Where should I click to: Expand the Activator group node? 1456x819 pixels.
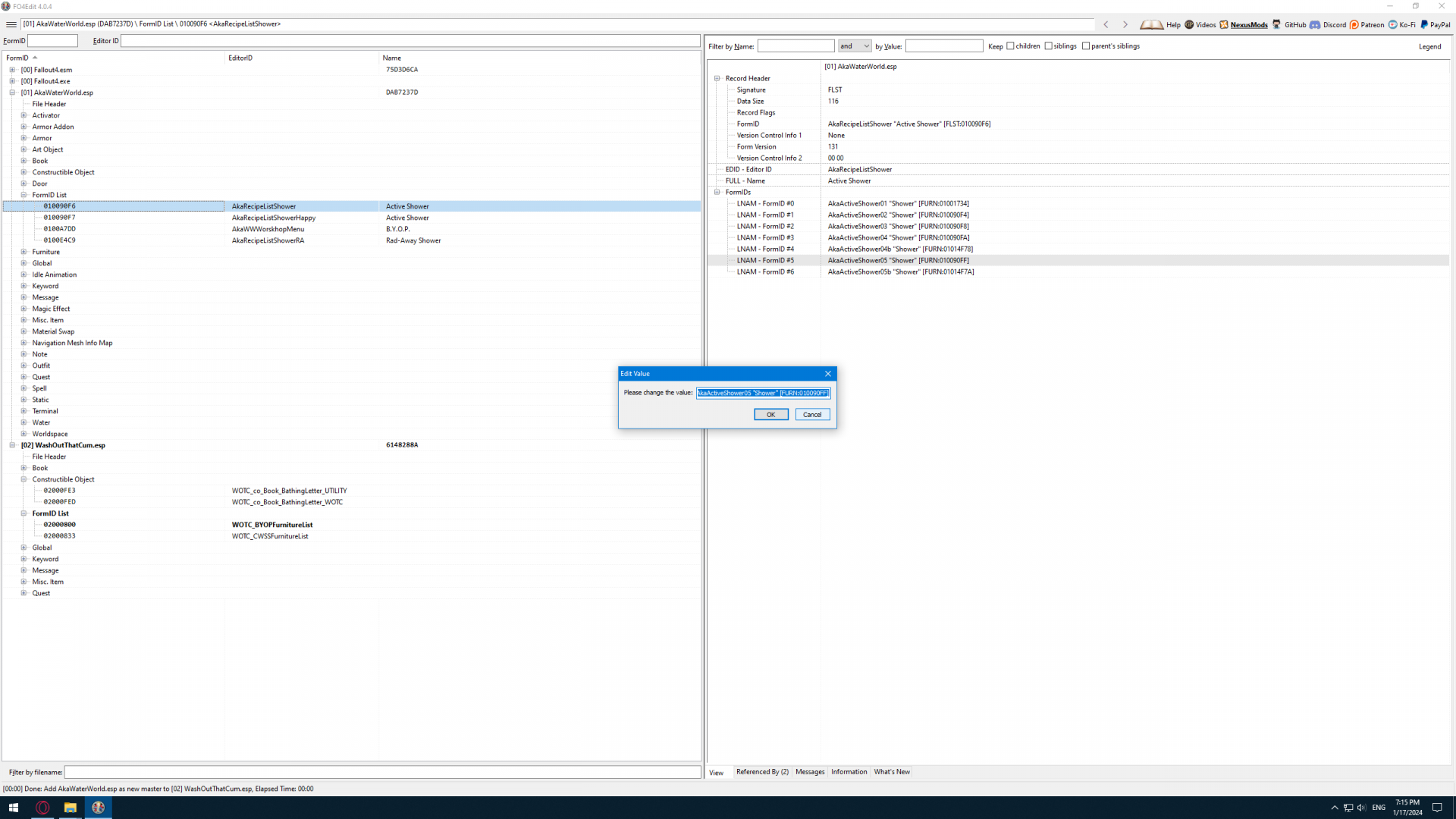pyautogui.click(x=24, y=115)
